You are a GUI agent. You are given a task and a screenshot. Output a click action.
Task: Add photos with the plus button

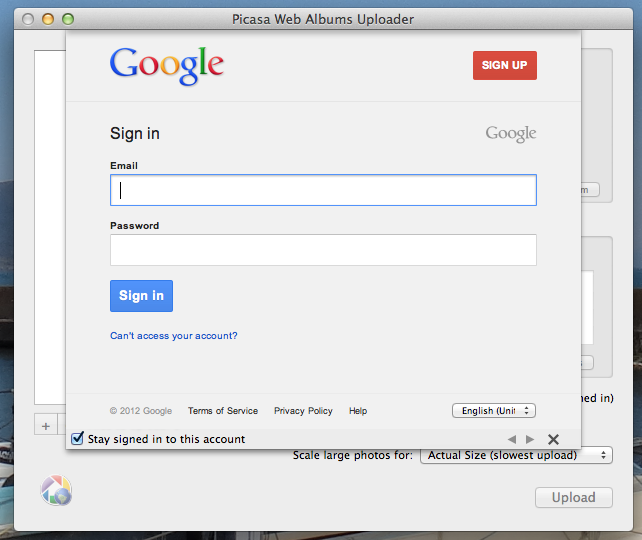[x=46, y=426]
